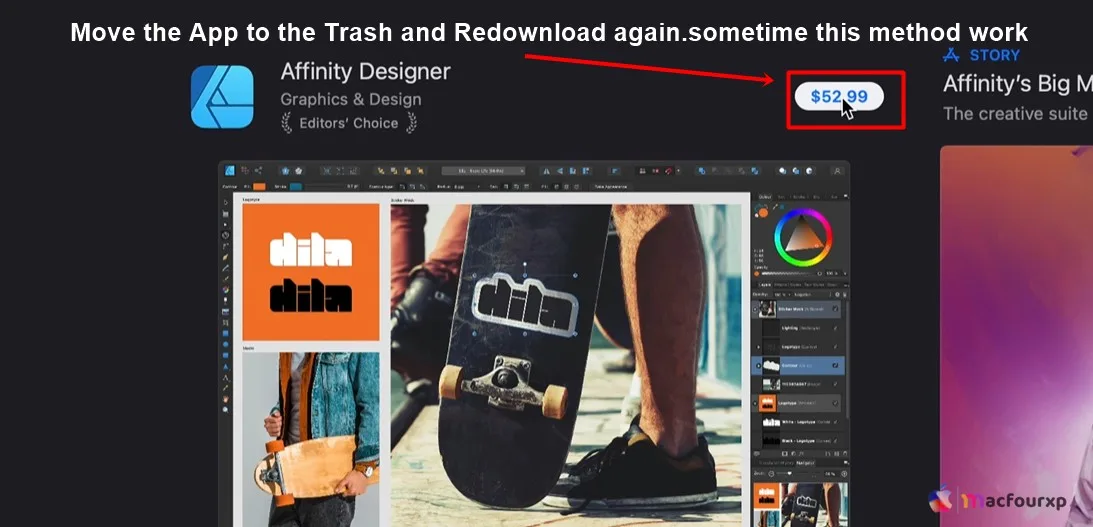This screenshot has height=527, width=1093.
Task: Open the Affinity Designer app title
Action: 365,71
